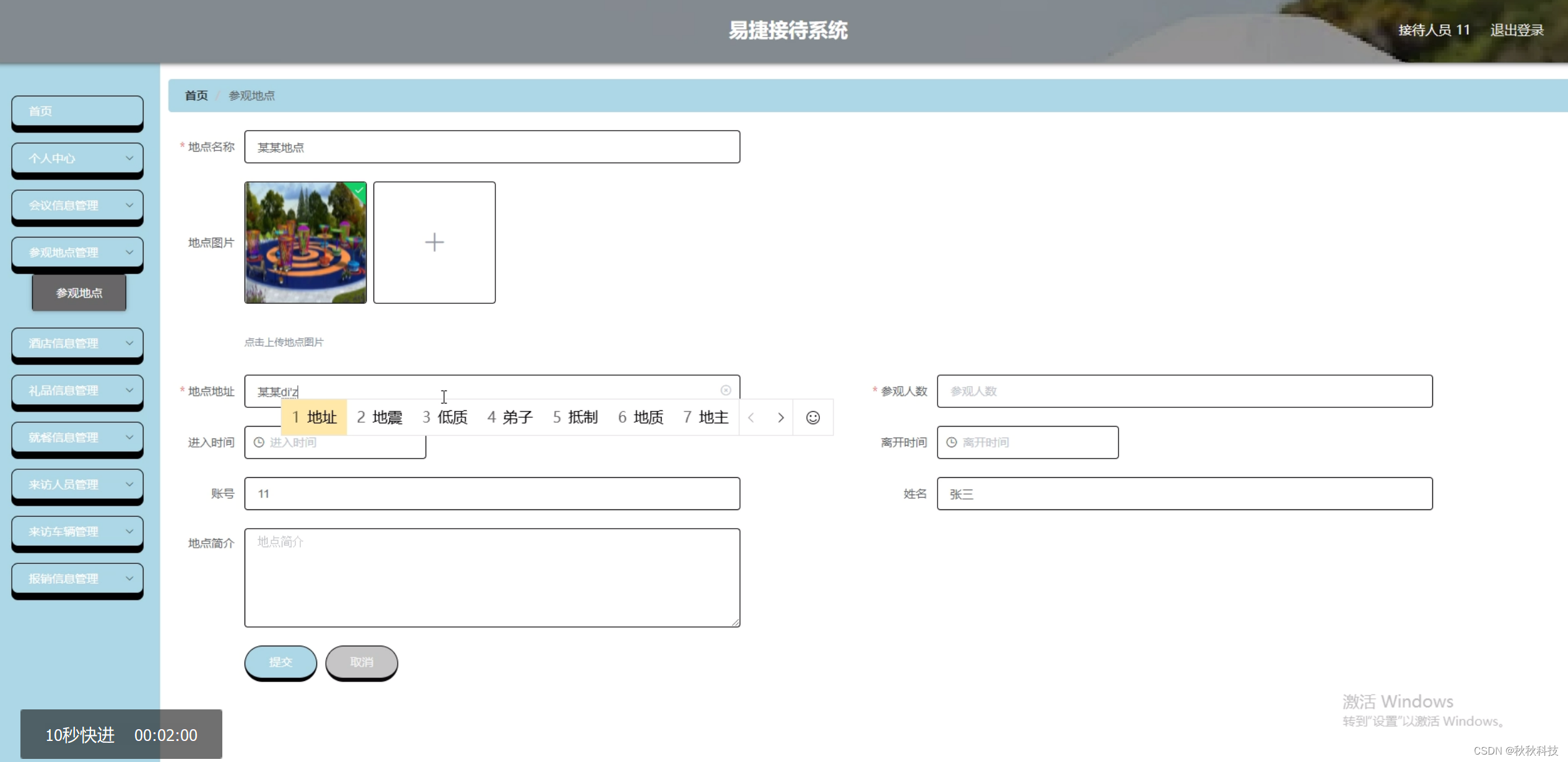Open the 首页 breadcrumb link
The width and height of the screenshot is (1568, 762).
pyautogui.click(x=195, y=95)
